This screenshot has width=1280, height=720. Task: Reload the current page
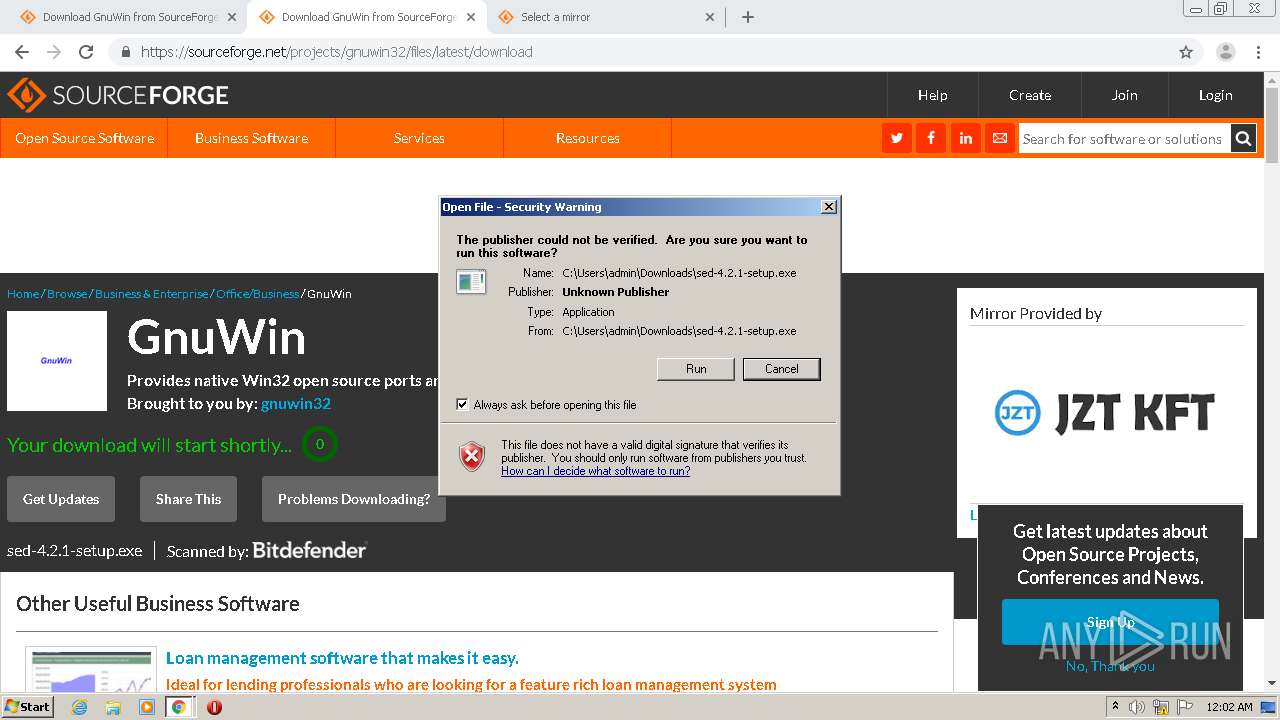86,52
